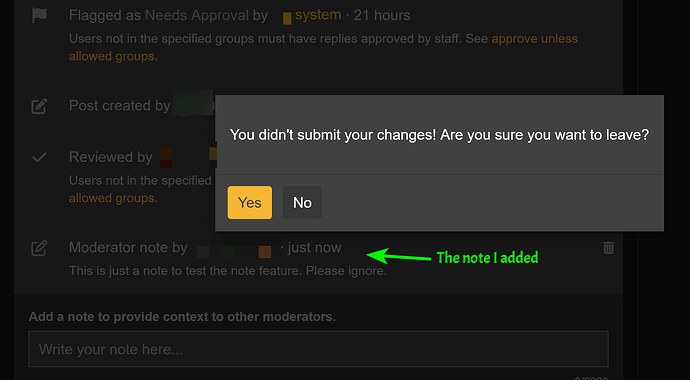The width and height of the screenshot is (690, 380).
Task: Click the checkmark icon beside Reviewed by
Action: pos(39,157)
